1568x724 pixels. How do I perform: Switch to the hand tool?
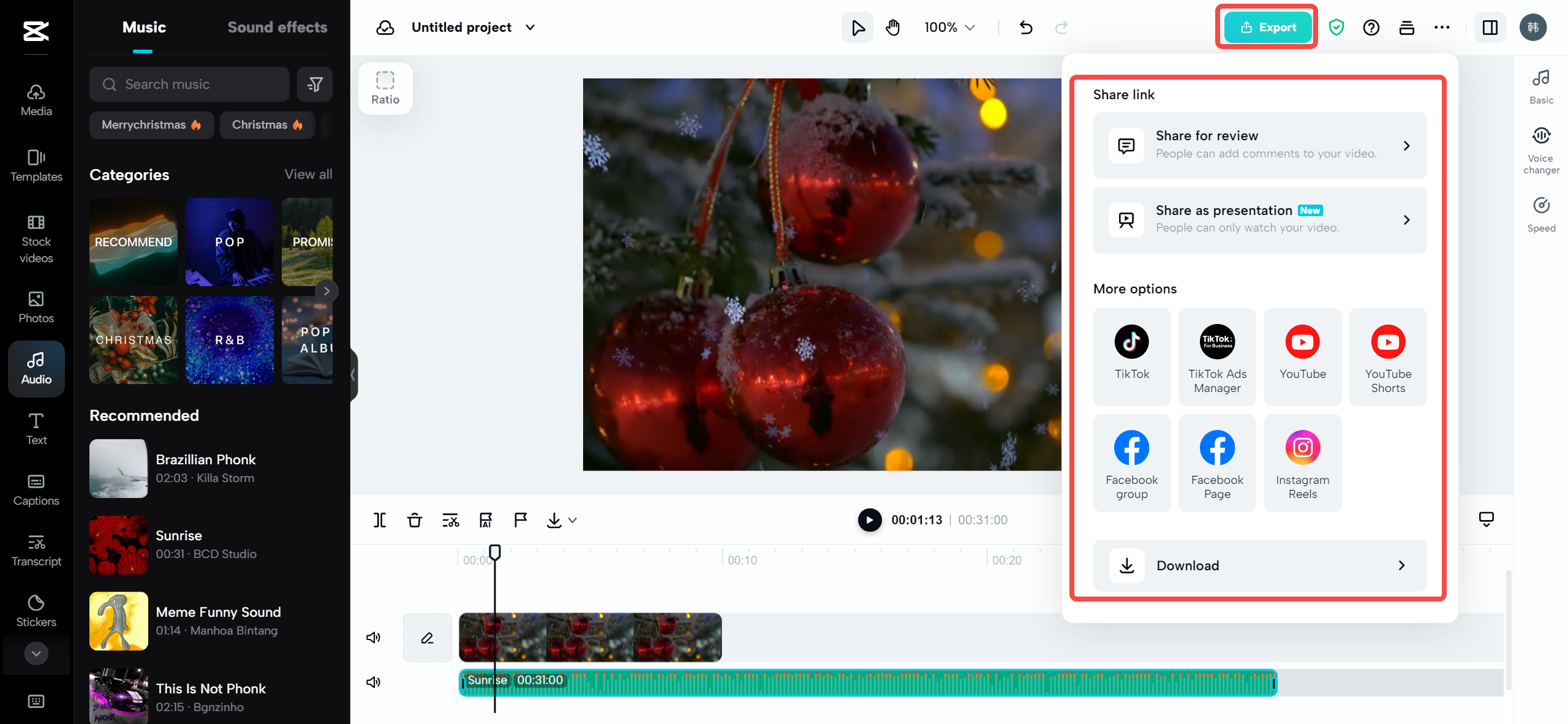892,27
